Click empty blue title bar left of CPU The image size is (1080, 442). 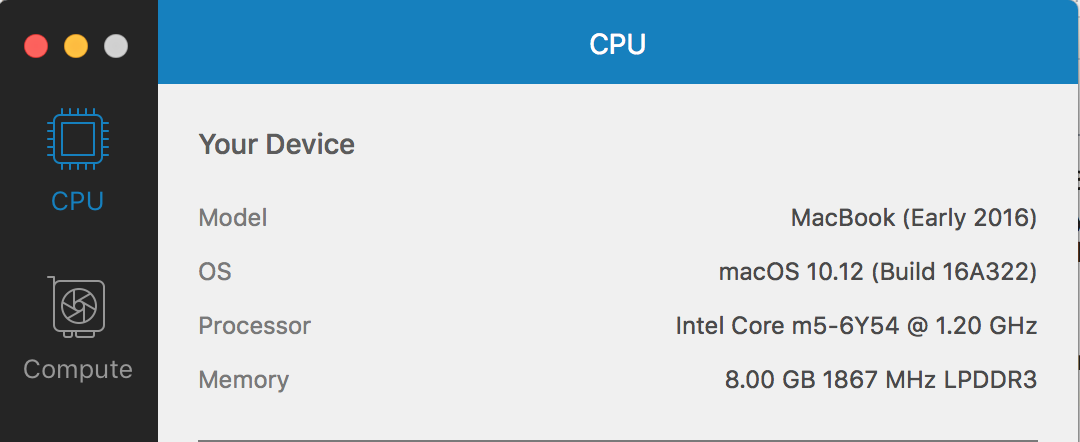click(350, 44)
